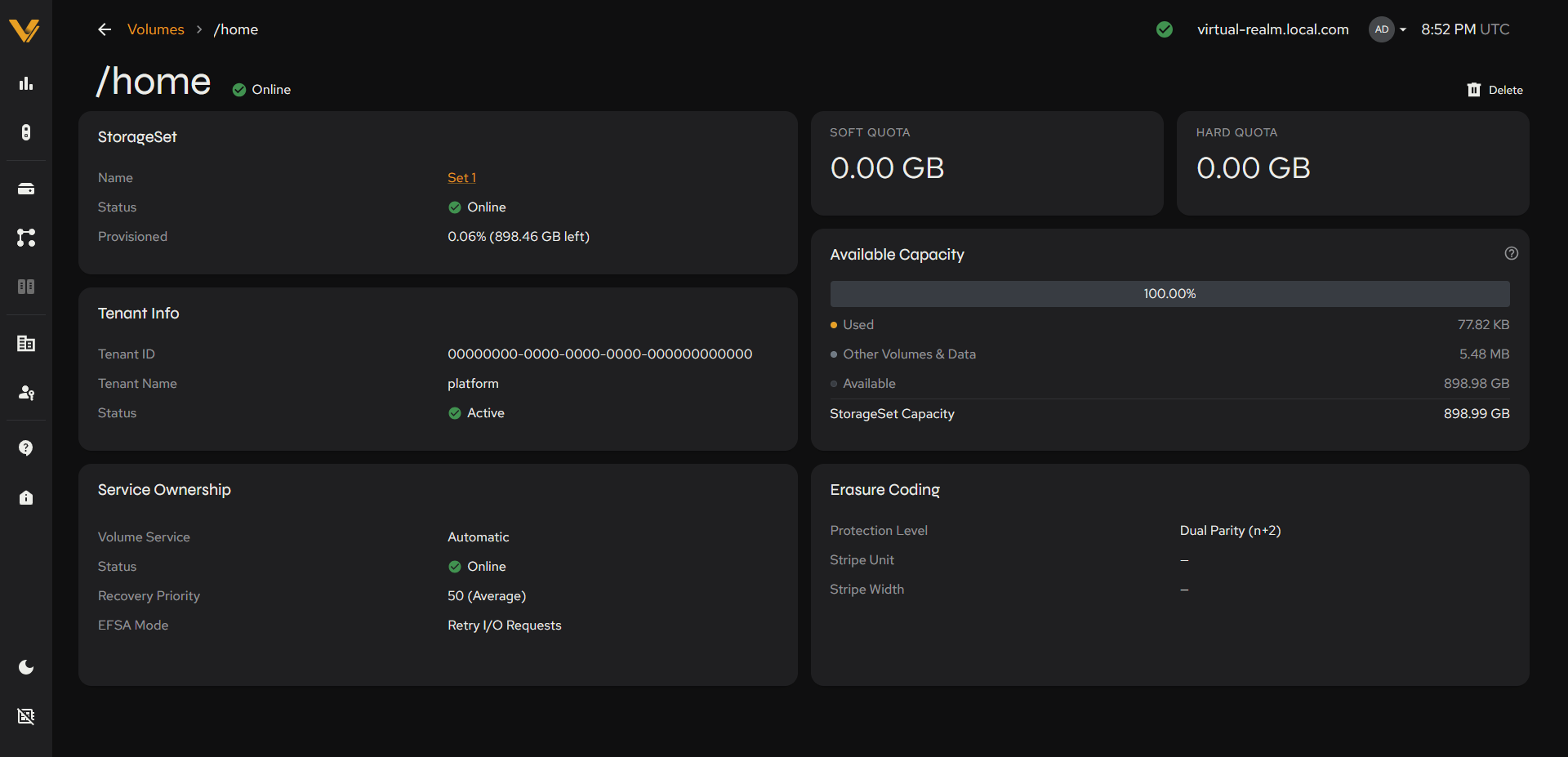Click the 898.98 GB Available value
This screenshot has height=757, width=1568.
coord(1477,383)
